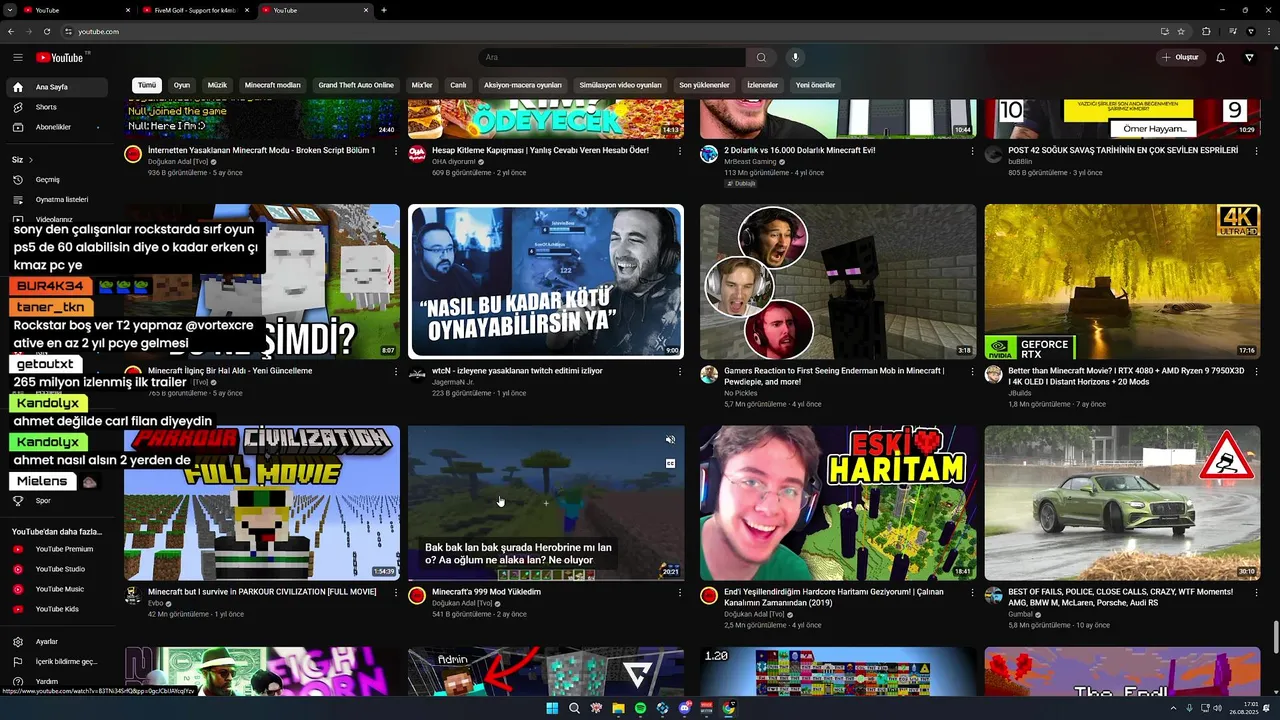Expand Abonelikler subscriptions list
1280x720 pixels.
(x=98, y=127)
